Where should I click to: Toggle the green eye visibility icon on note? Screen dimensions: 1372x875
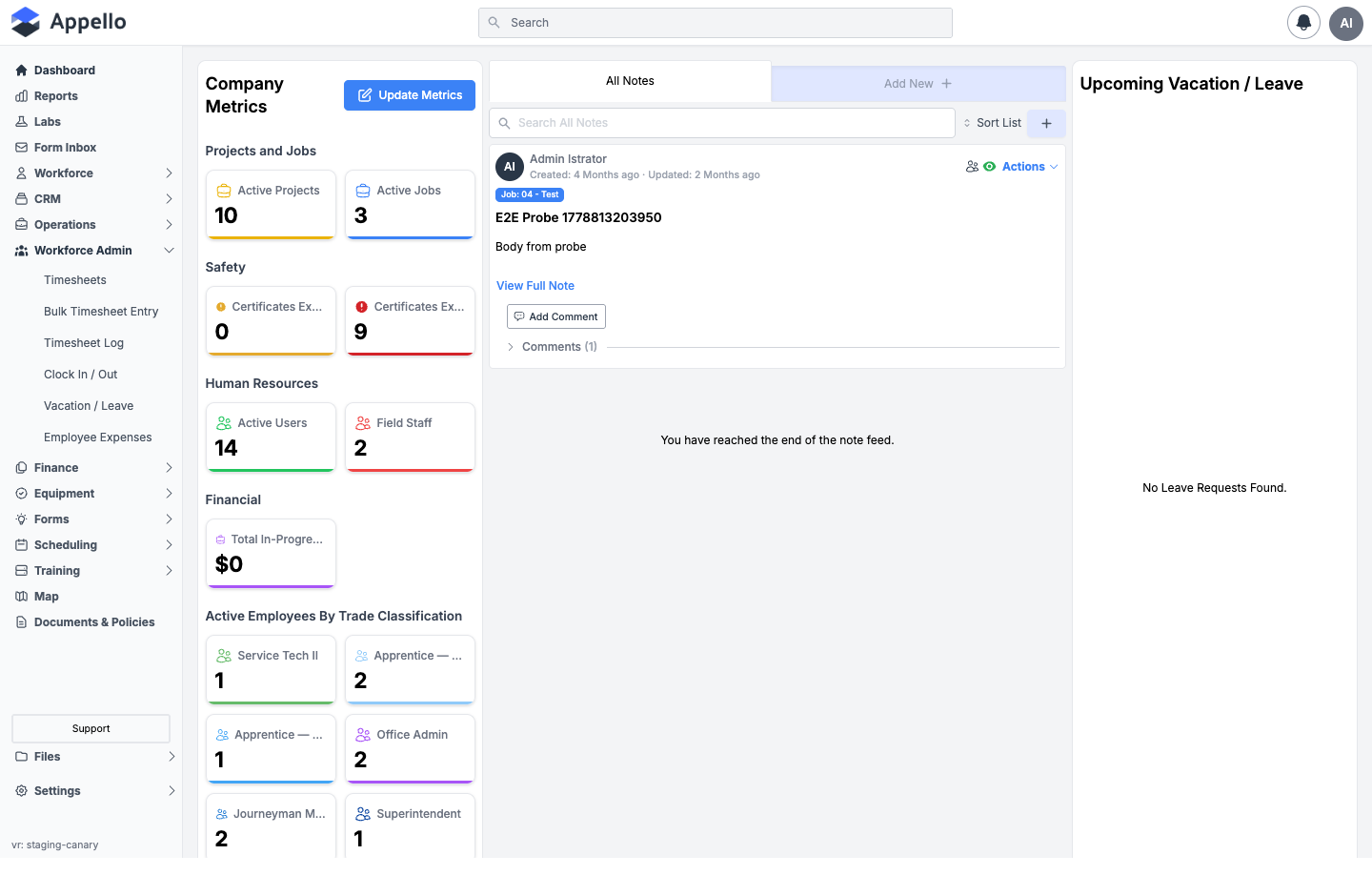[990, 167]
